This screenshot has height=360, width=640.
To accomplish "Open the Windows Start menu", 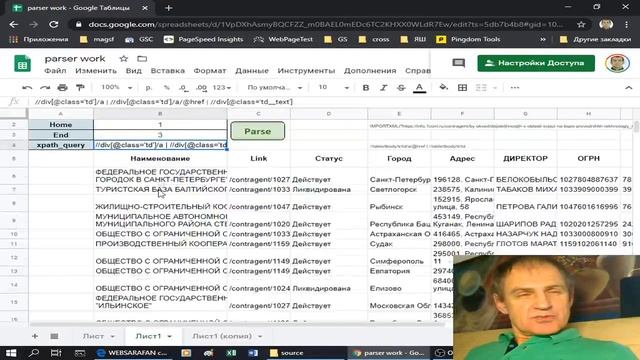I will [11, 353].
